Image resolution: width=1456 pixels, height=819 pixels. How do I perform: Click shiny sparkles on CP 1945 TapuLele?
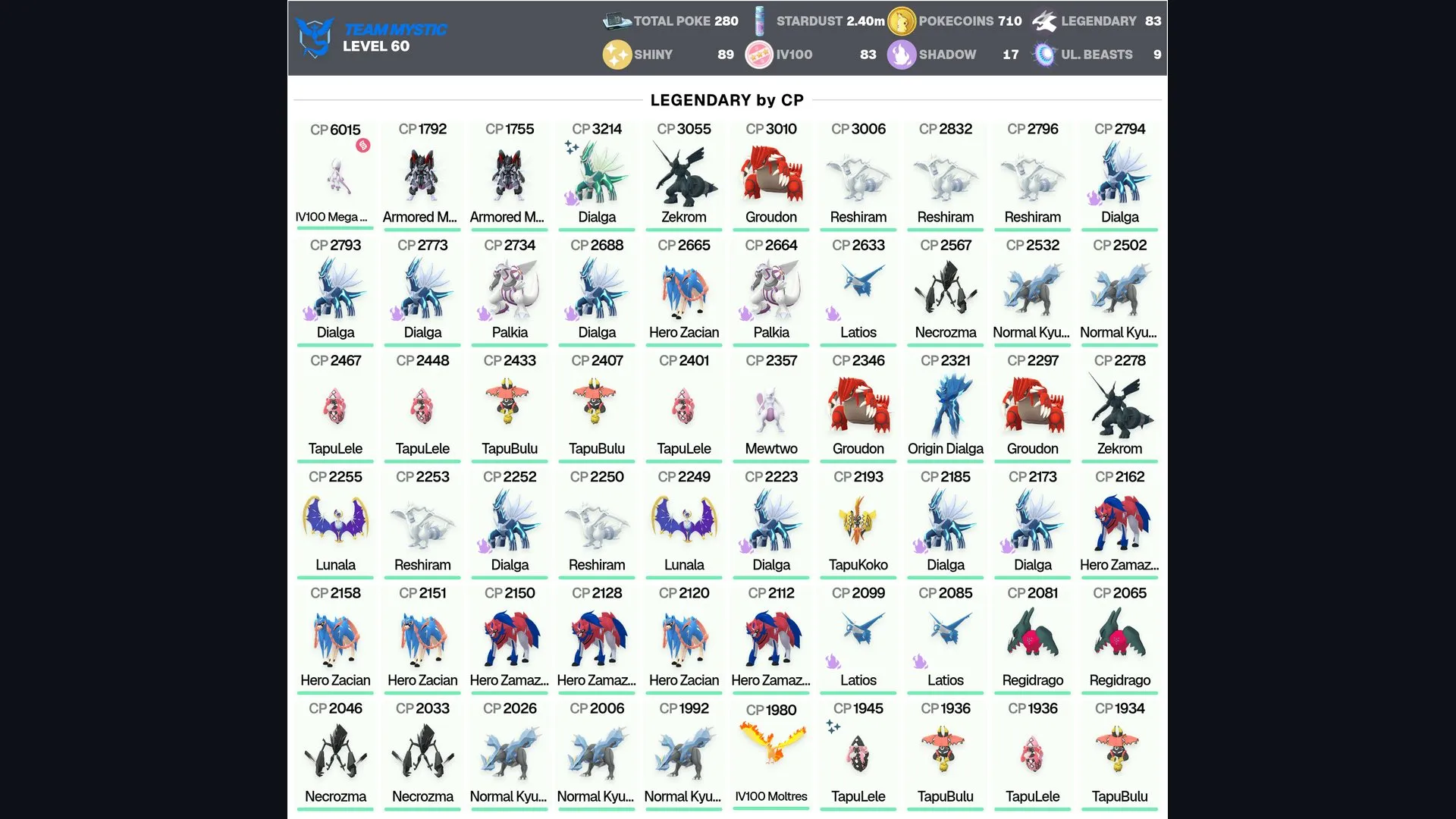(833, 726)
